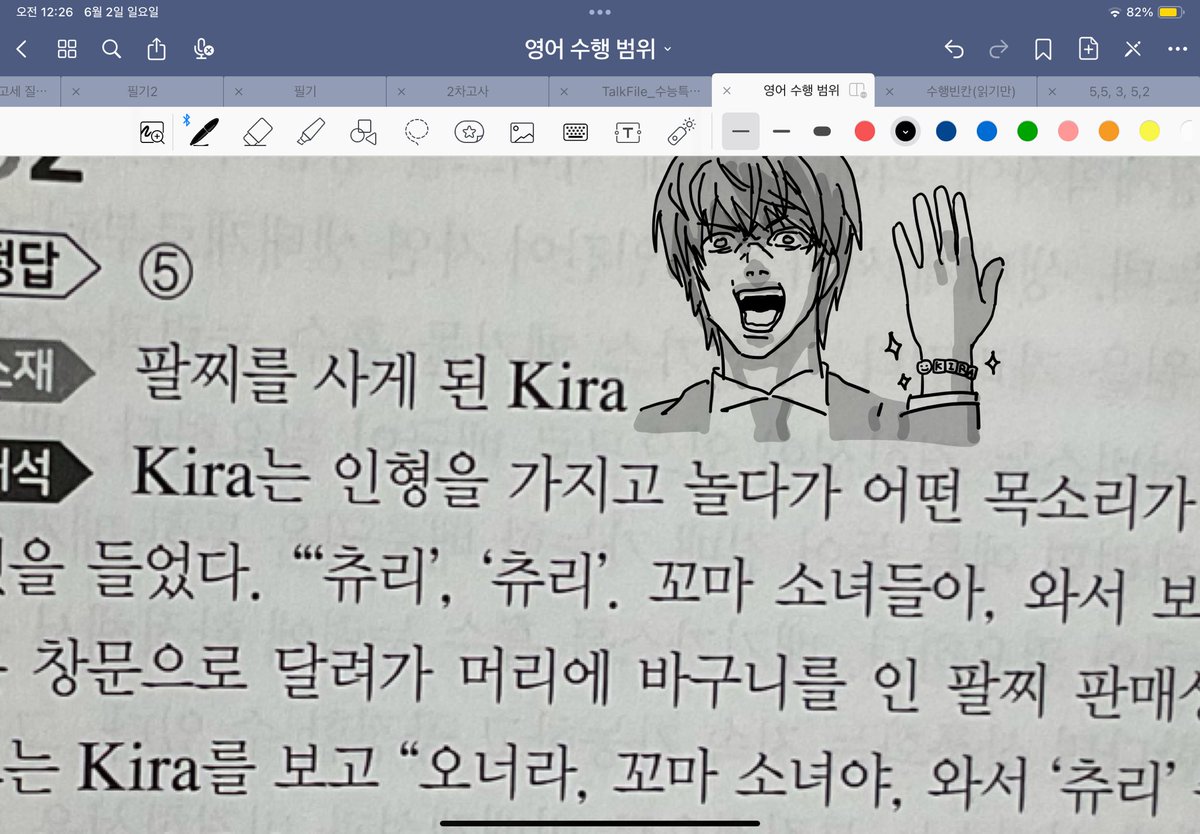The image size is (1200, 834).
Task: Tap the share and export icon
Action: pyautogui.click(x=156, y=48)
